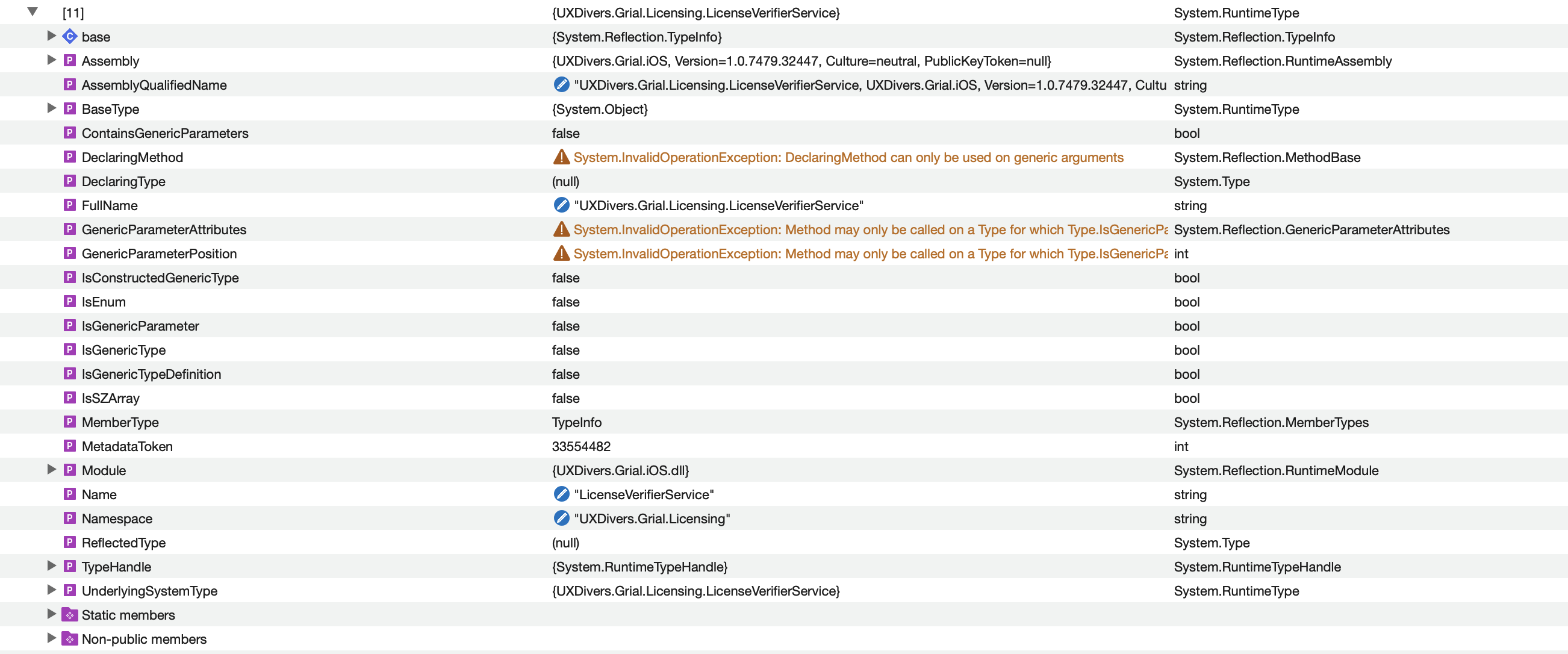Expand the BaseType property
1568x654 pixels.
[x=52, y=108]
